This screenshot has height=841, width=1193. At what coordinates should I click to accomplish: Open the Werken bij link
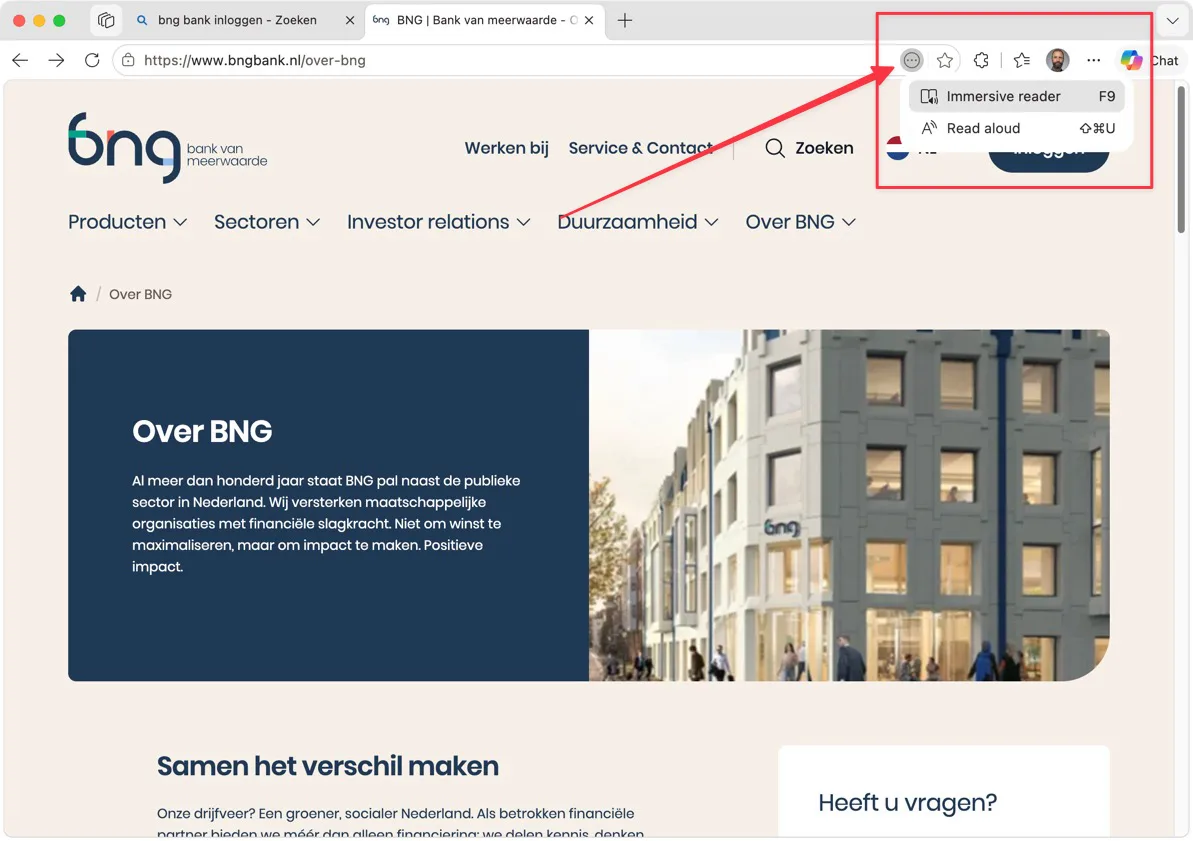(507, 148)
